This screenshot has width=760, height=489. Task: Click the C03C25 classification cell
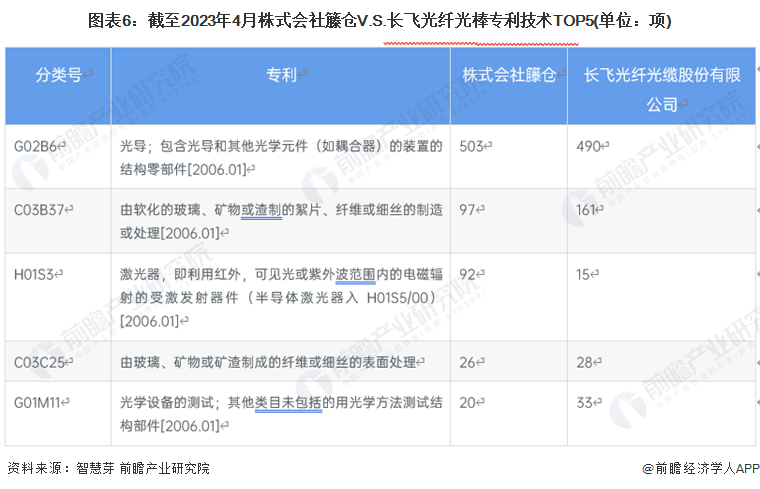pyautogui.click(x=42, y=361)
